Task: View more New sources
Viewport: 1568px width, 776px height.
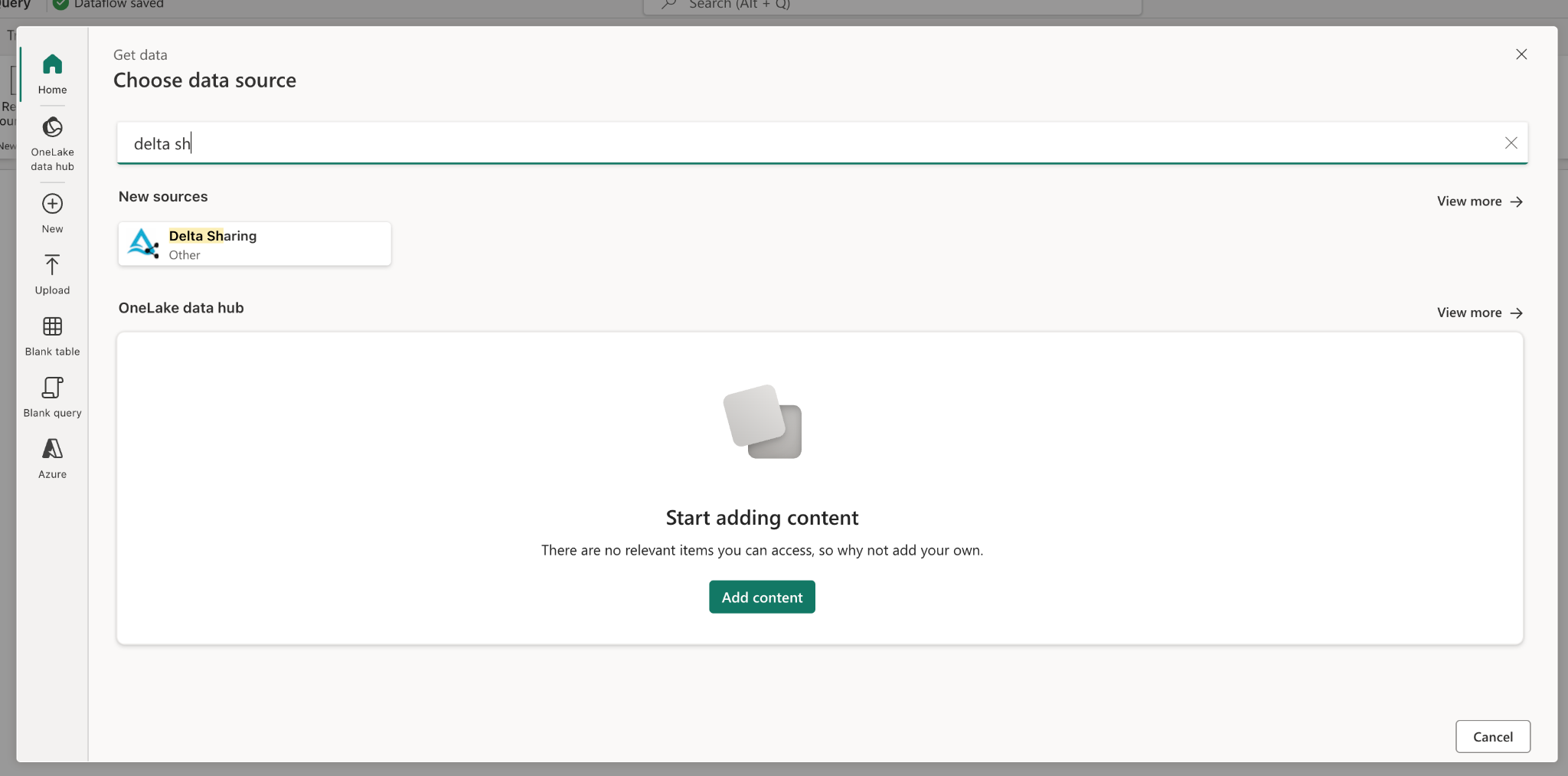Action: coord(1479,201)
